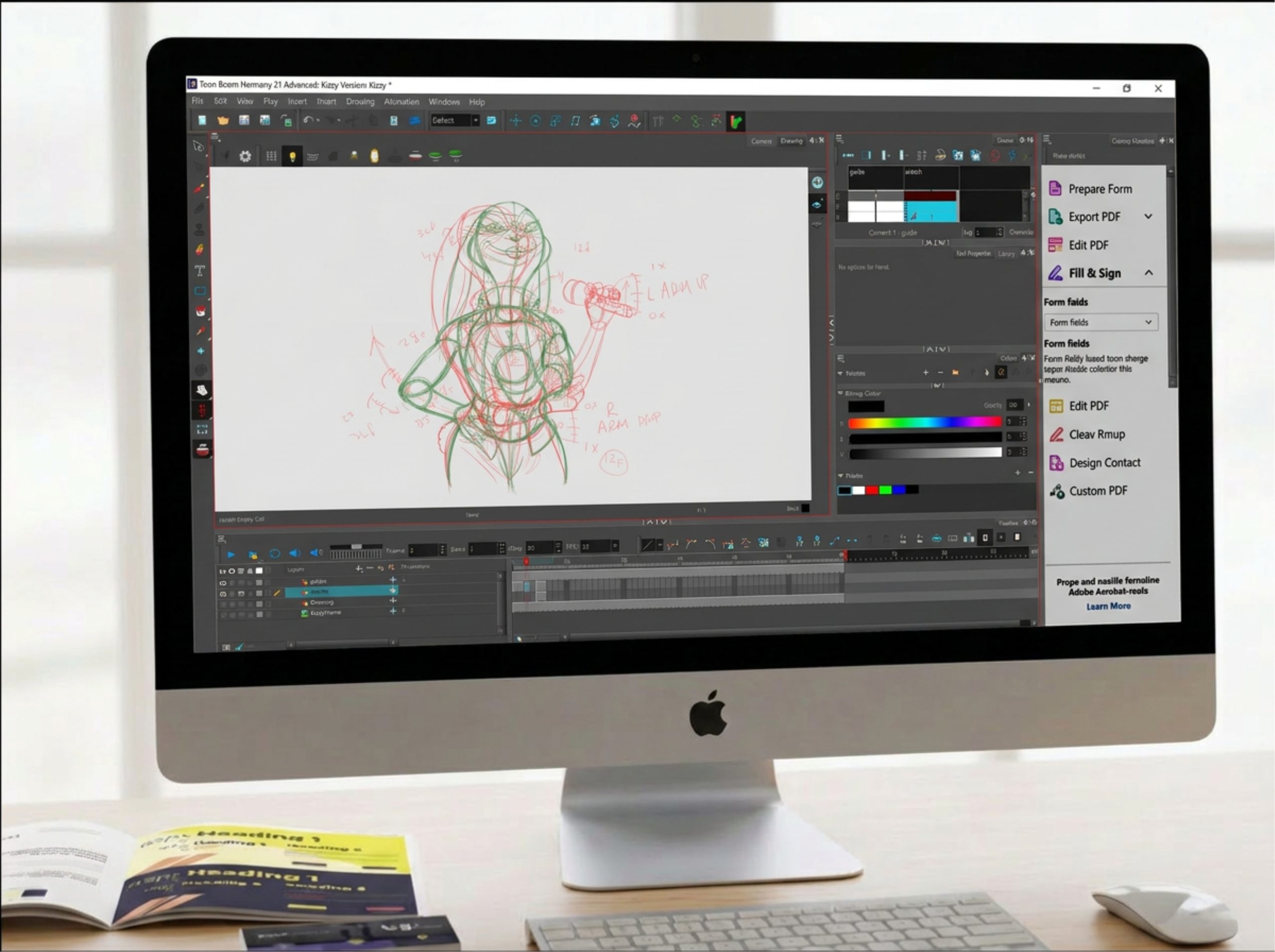Open the line type dropdown in timeline toolbar
The image size is (1275, 952).
click(660, 544)
